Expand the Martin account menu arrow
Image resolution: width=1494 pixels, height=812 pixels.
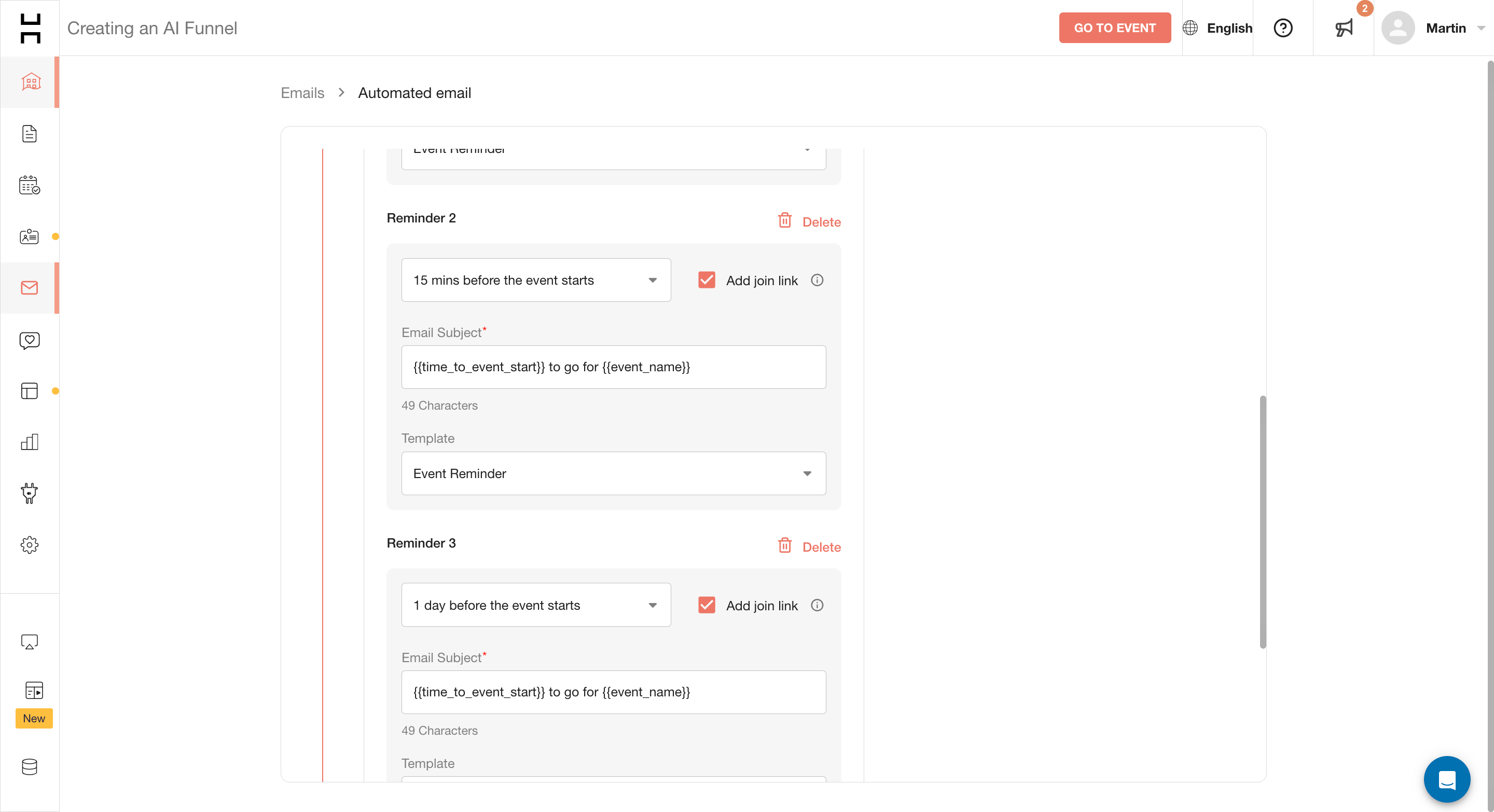[1481, 29]
